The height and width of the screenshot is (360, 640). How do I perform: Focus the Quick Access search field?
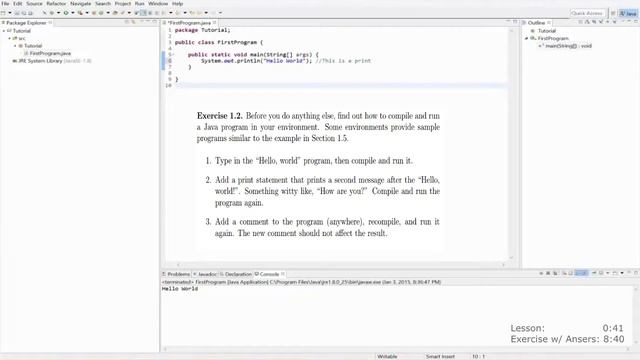tap(587, 13)
